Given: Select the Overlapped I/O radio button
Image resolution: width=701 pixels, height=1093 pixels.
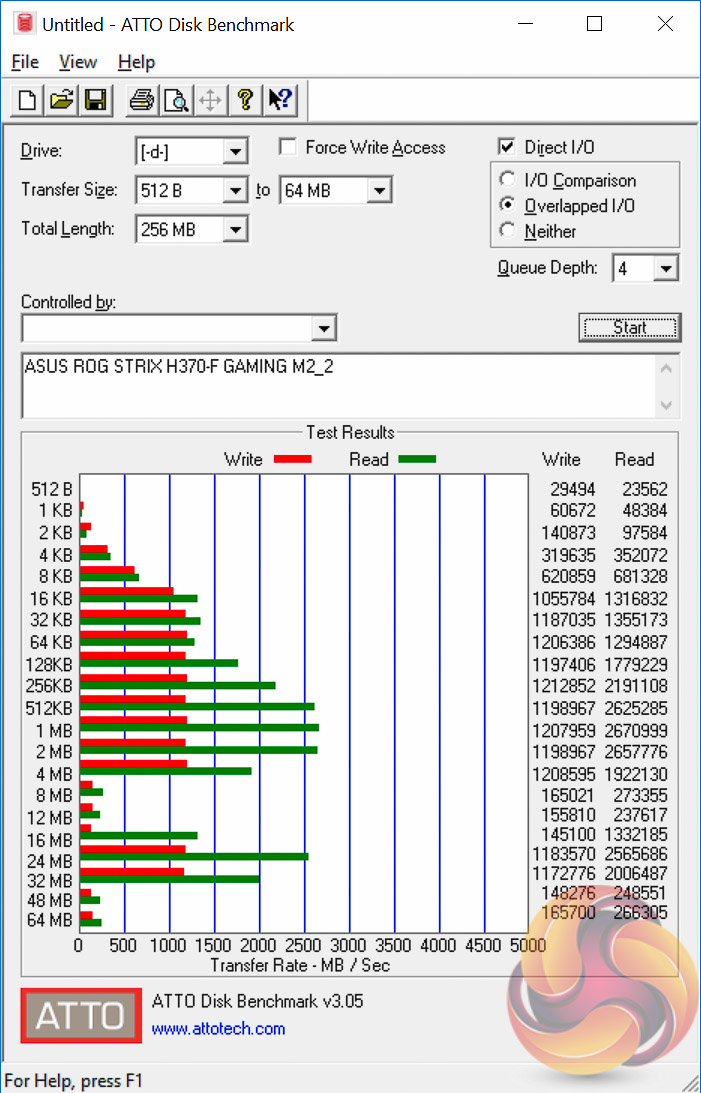Looking at the screenshot, I should coord(507,205).
